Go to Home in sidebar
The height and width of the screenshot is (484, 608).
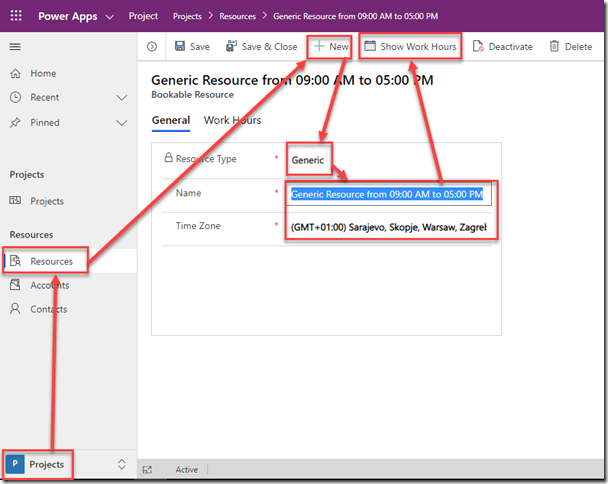(x=43, y=73)
